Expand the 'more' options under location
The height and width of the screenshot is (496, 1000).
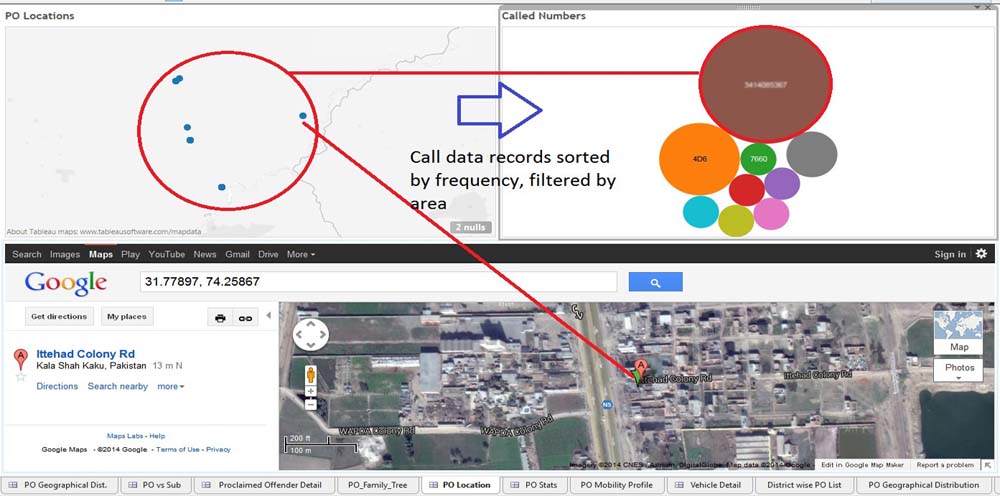[x=170, y=386]
